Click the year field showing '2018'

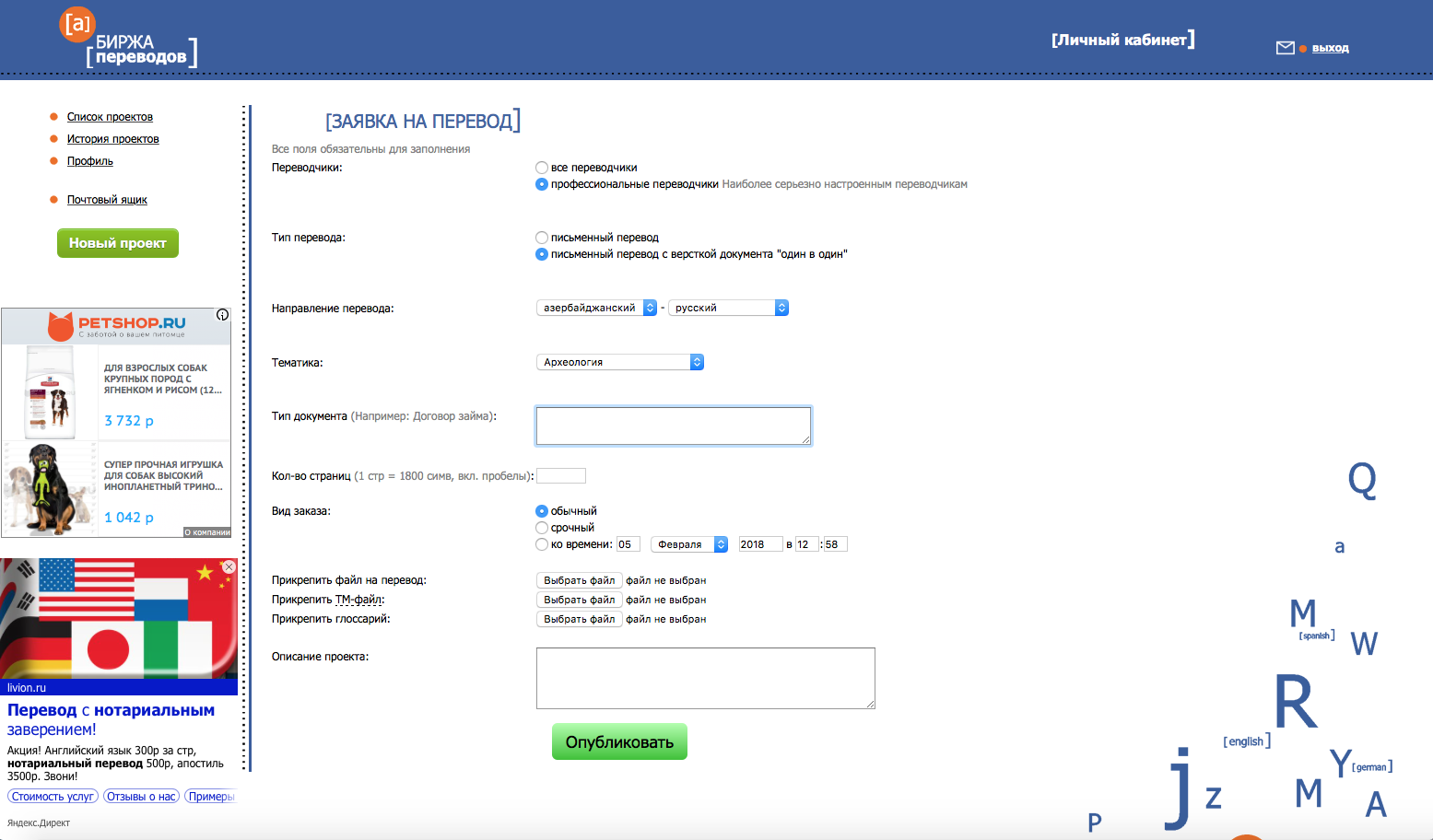(760, 544)
